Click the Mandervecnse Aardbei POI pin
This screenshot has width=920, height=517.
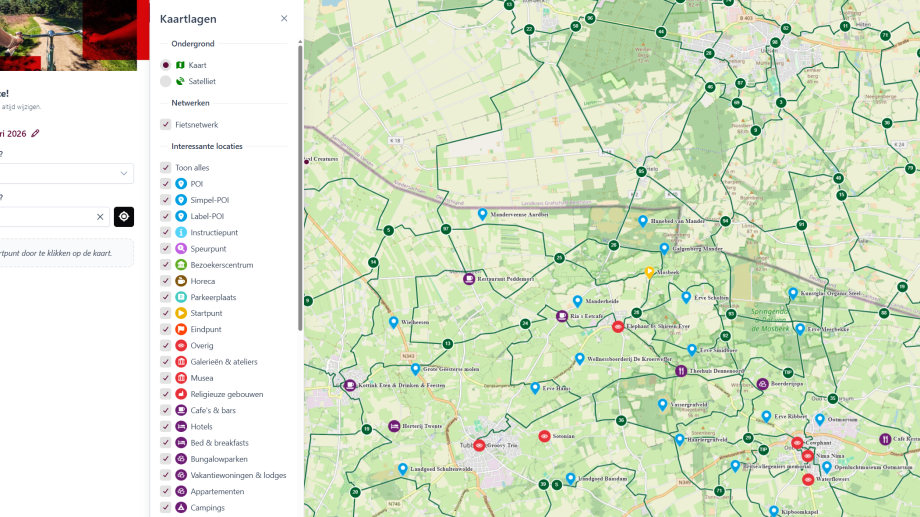pyautogui.click(x=482, y=214)
